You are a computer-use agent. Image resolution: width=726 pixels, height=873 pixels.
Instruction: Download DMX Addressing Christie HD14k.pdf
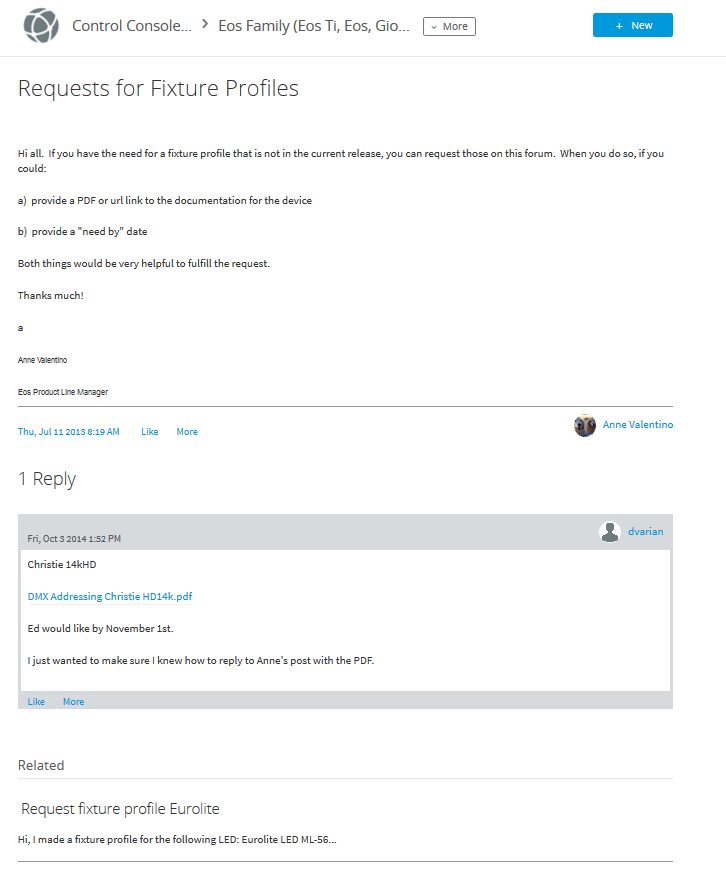pos(110,596)
